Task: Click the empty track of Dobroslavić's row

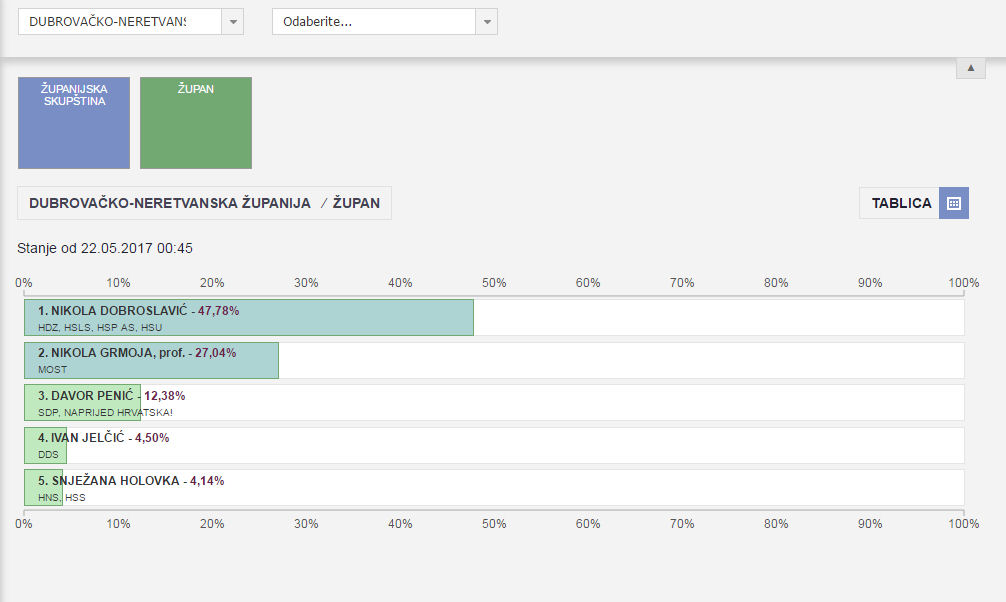Action: click(718, 318)
